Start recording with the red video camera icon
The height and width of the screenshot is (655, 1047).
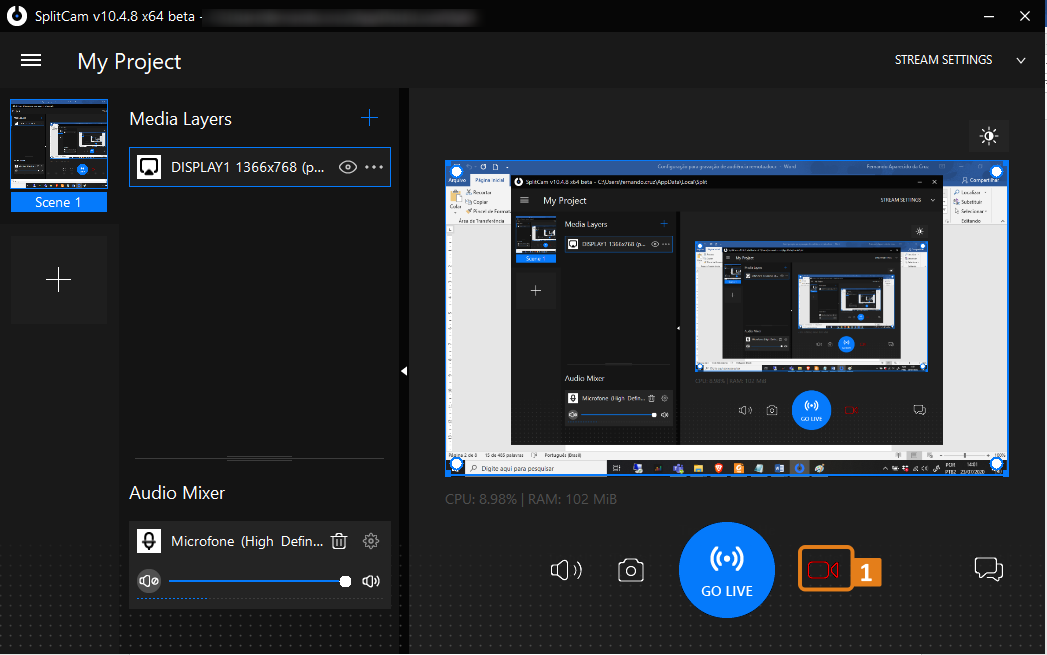pyautogui.click(x=823, y=570)
